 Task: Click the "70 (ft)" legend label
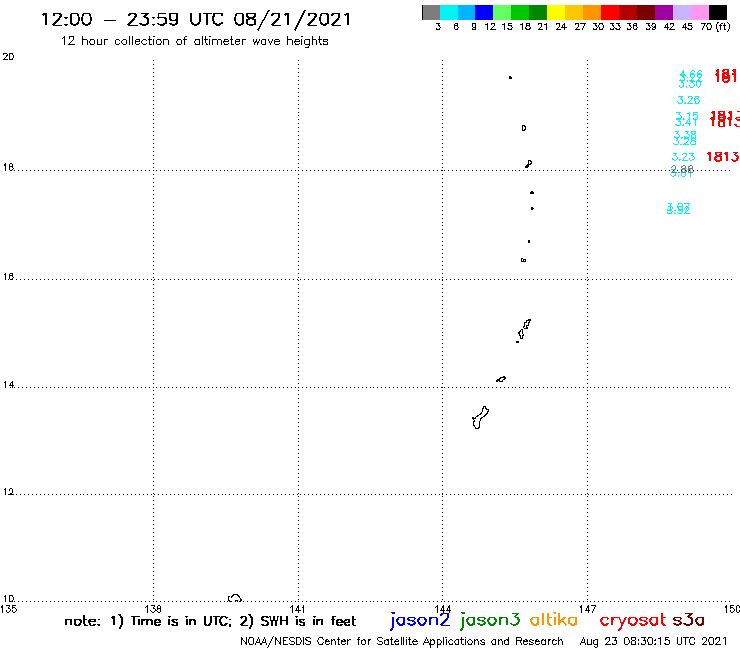(715, 27)
